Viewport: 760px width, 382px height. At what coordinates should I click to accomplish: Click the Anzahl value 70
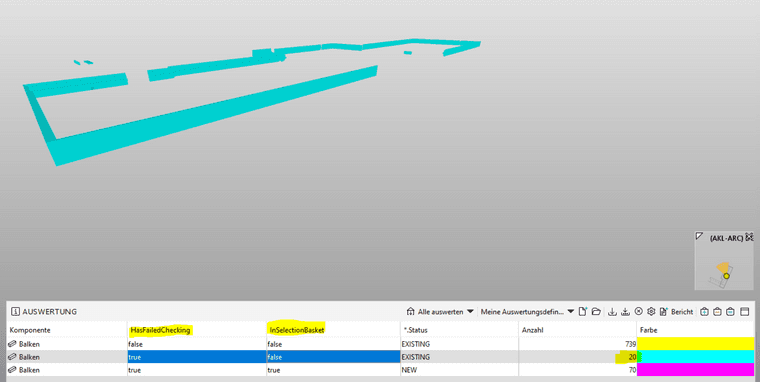pyautogui.click(x=632, y=369)
